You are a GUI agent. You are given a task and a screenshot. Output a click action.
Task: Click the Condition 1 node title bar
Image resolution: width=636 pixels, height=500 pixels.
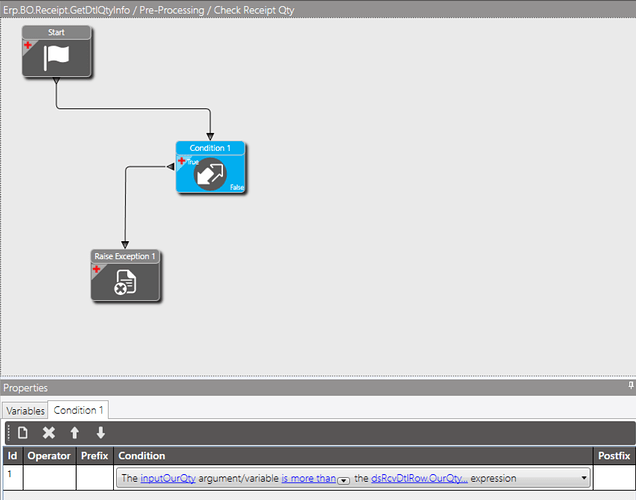pyautogui.click(x=210, y=148)
